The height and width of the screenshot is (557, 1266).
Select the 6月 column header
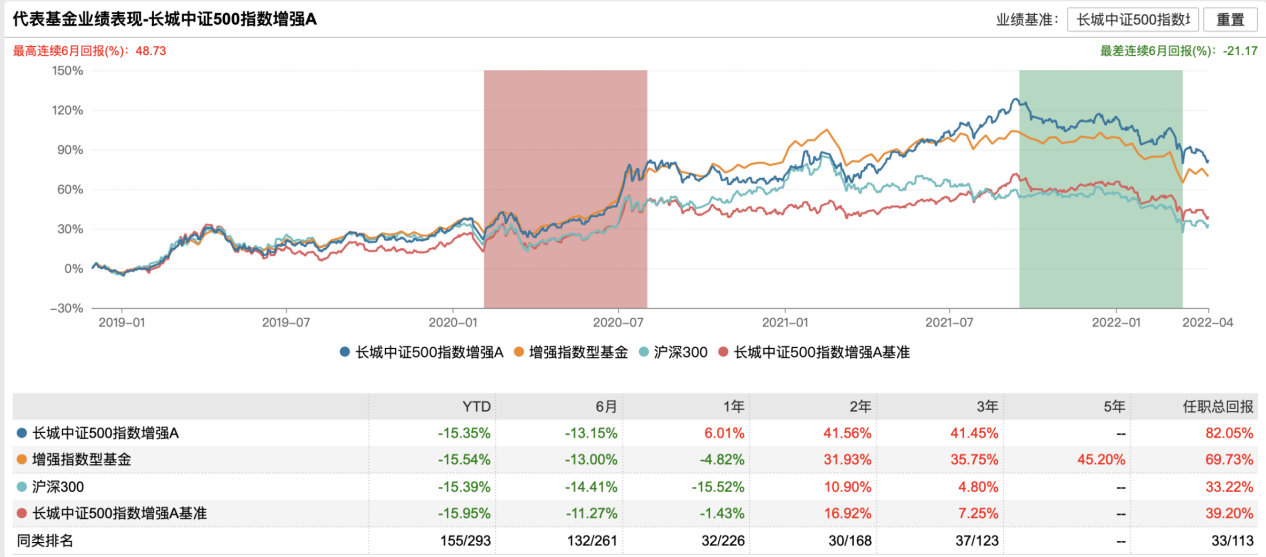tap(604, 406)
